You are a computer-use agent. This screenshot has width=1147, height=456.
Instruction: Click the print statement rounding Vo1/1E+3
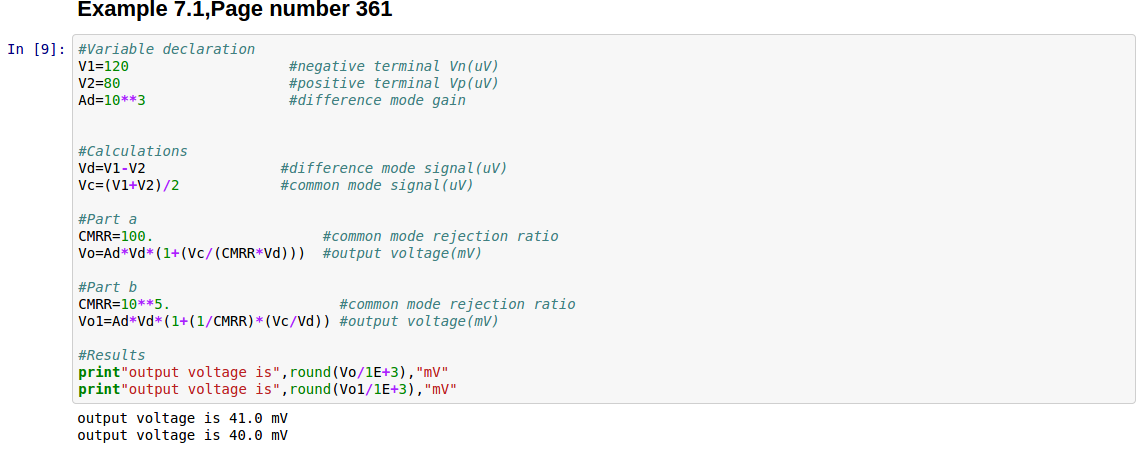pyautogui.click(x=267, y=389)
